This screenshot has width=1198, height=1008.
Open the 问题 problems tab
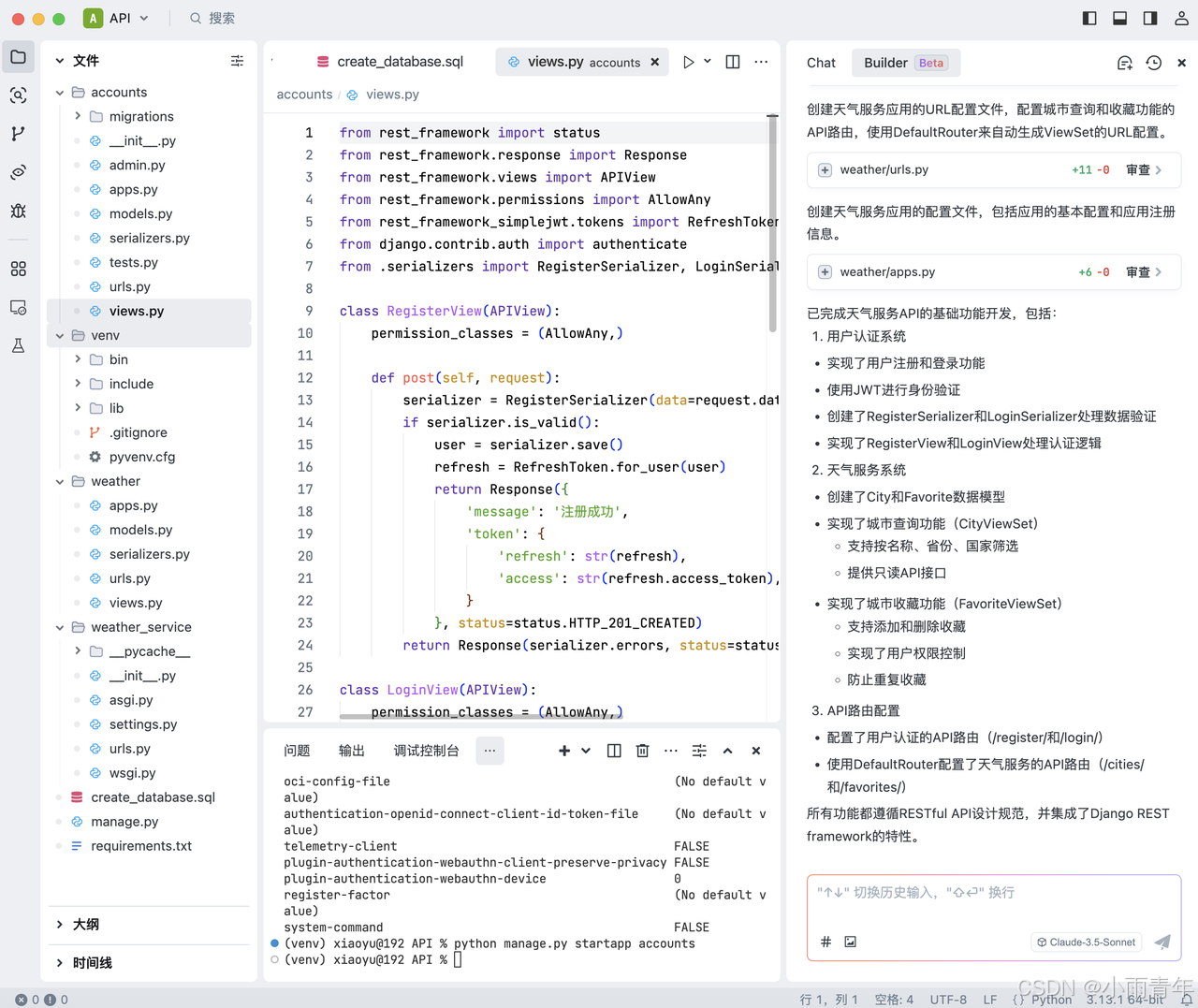pyautogui.click(x=297, y=751)
